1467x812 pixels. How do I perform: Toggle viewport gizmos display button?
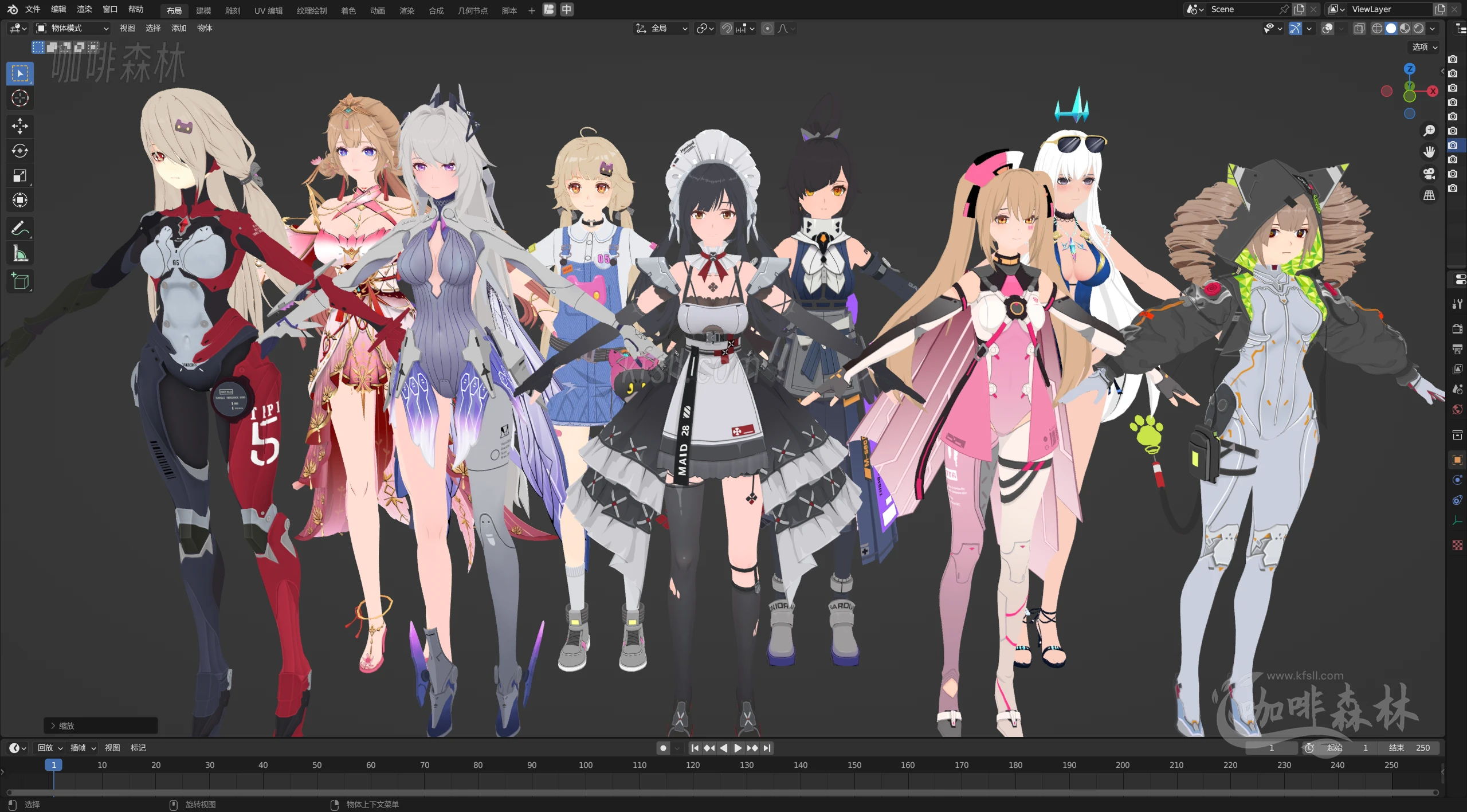(x=1295, y=28)
